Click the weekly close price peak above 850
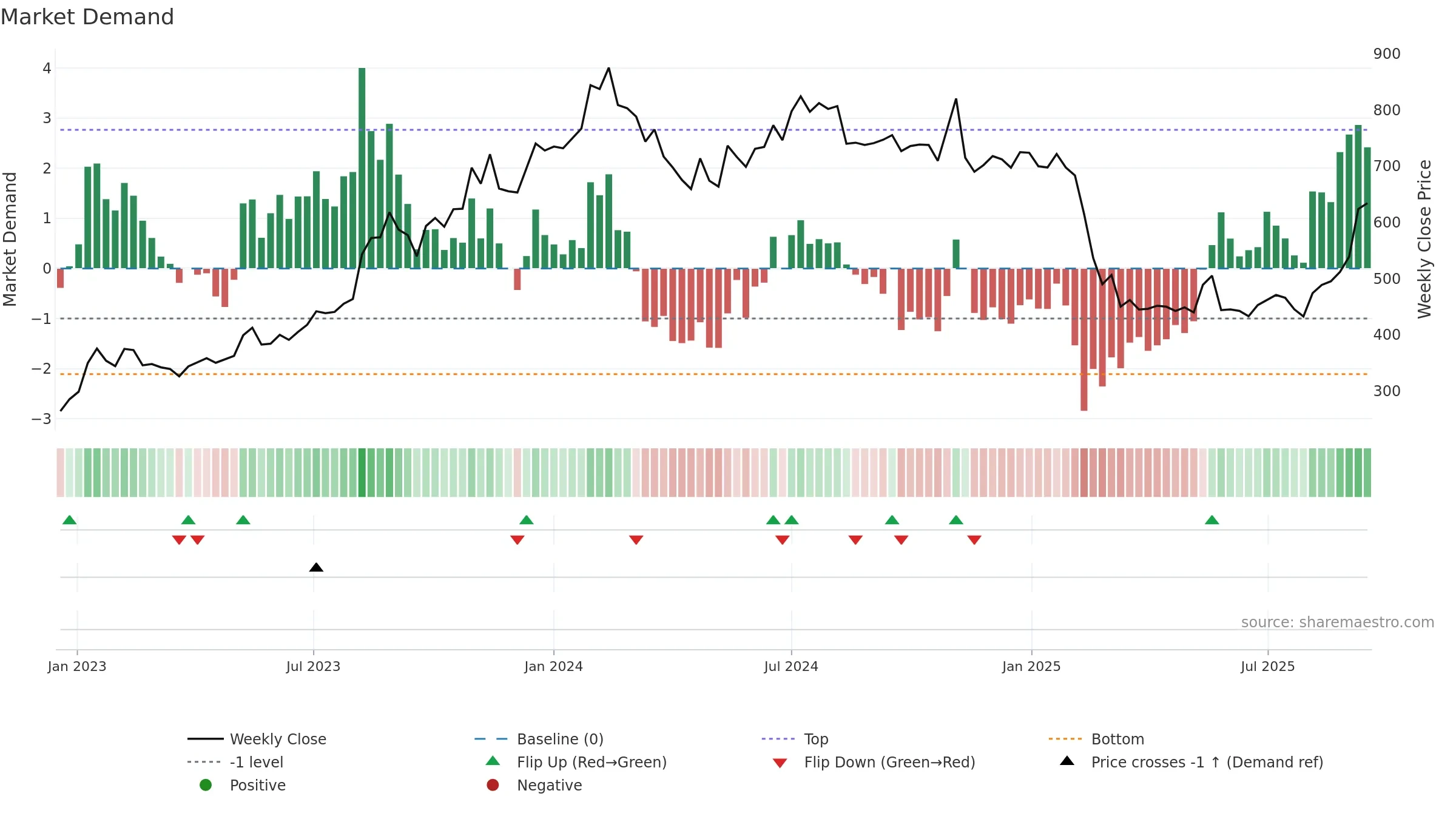The height and width of the screenshot is (819, 1456). [608, 69]
